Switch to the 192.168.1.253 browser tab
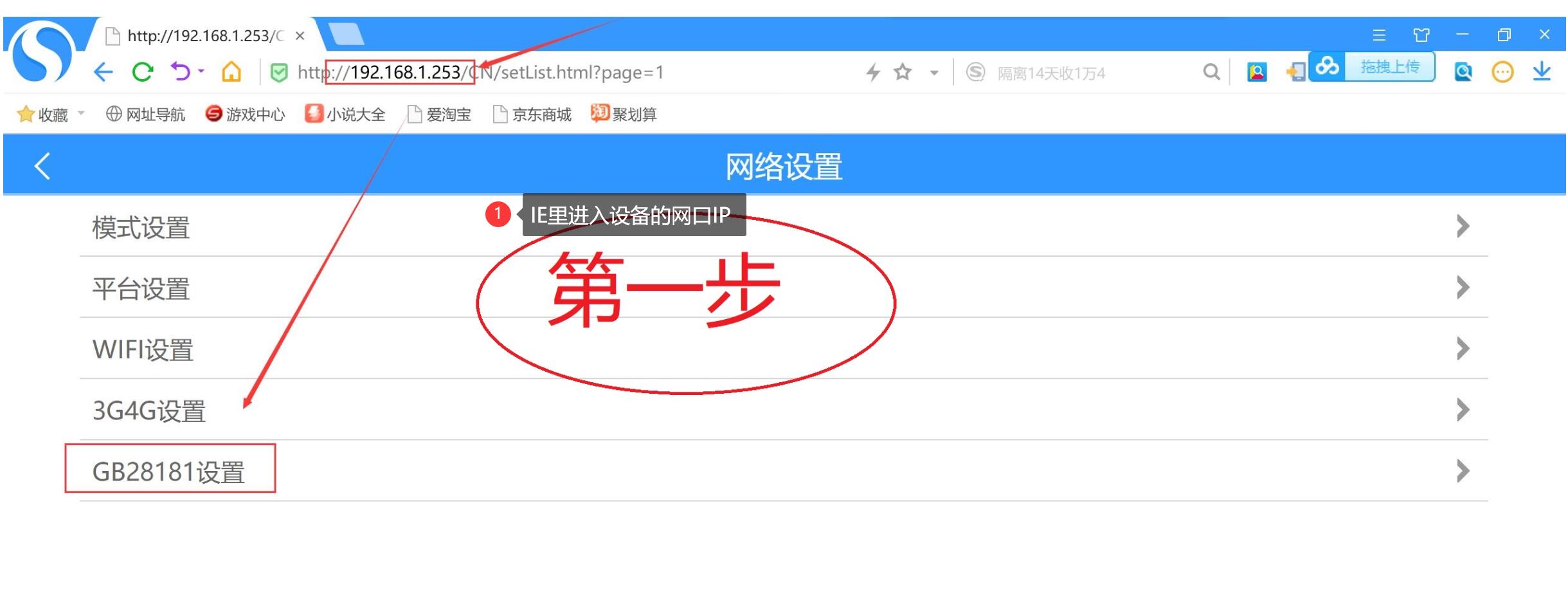Image resolution: width=1568 pixels, height=608 pixels. click(199, 35)
